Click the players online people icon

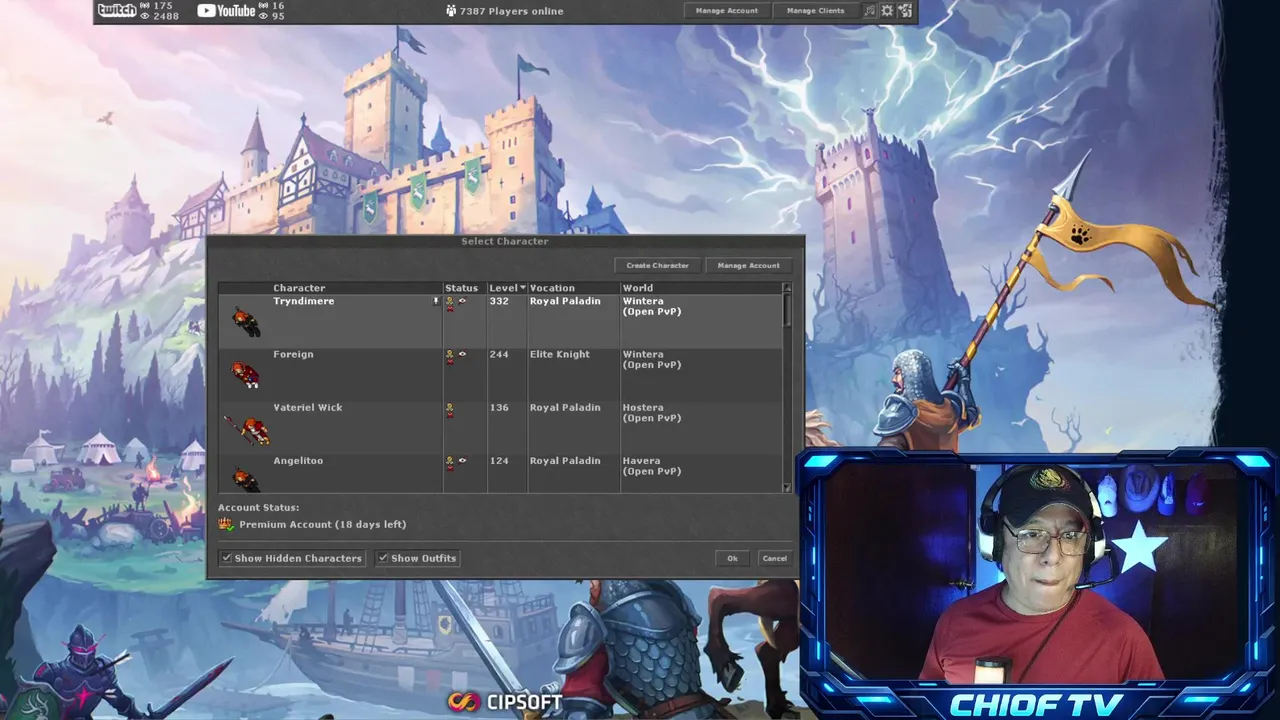[x=451, y=11]
